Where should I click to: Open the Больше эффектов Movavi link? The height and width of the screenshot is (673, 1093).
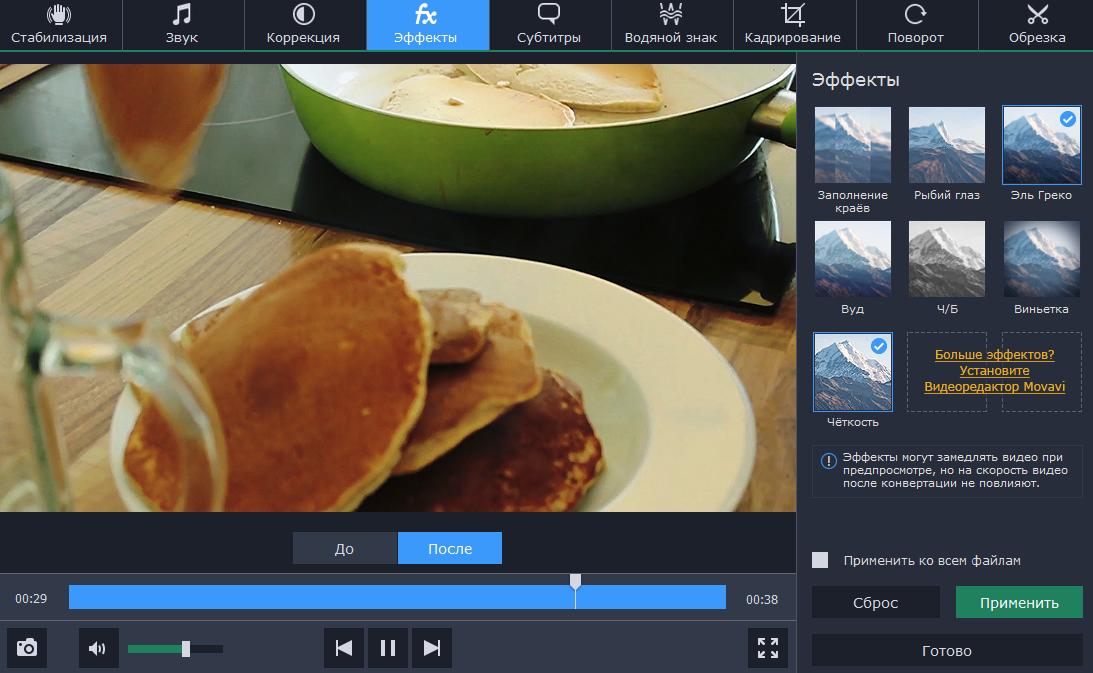point(994,371)
